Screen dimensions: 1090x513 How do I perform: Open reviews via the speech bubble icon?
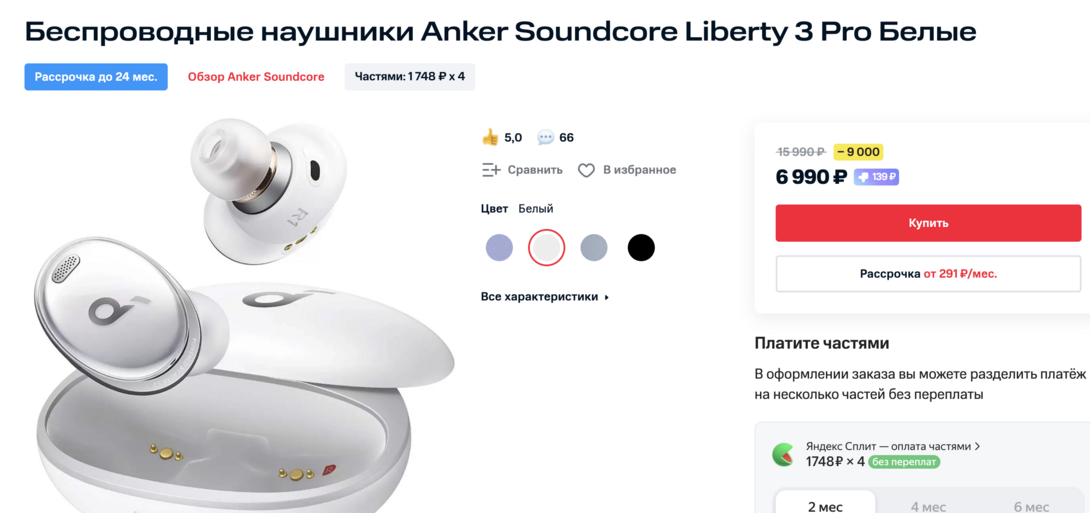point(546,138)
